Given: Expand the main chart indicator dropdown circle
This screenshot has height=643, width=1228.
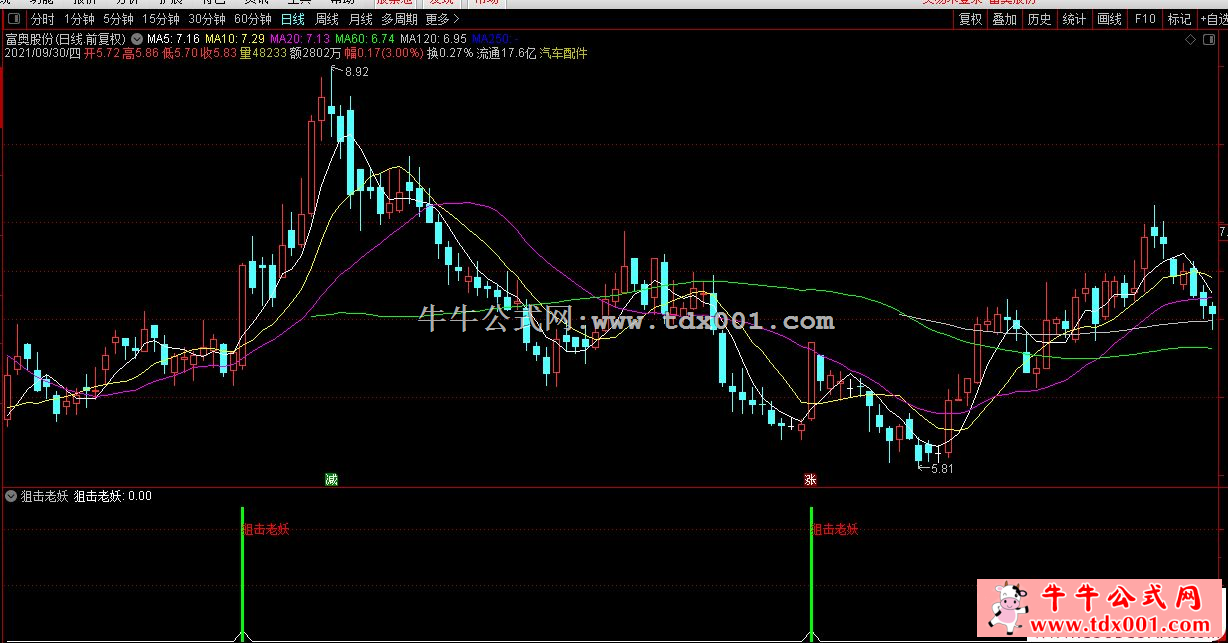Looking at the screenshot, I should [x=137, y=39].
